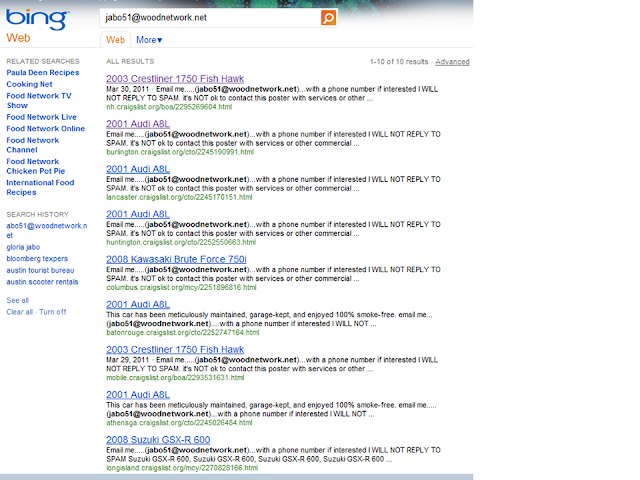Image resolution: width=640 pixels, height=480 pixels.
Task: Open Food Network Chicken Pot Pie search
Action: click(x=36, y=166)
